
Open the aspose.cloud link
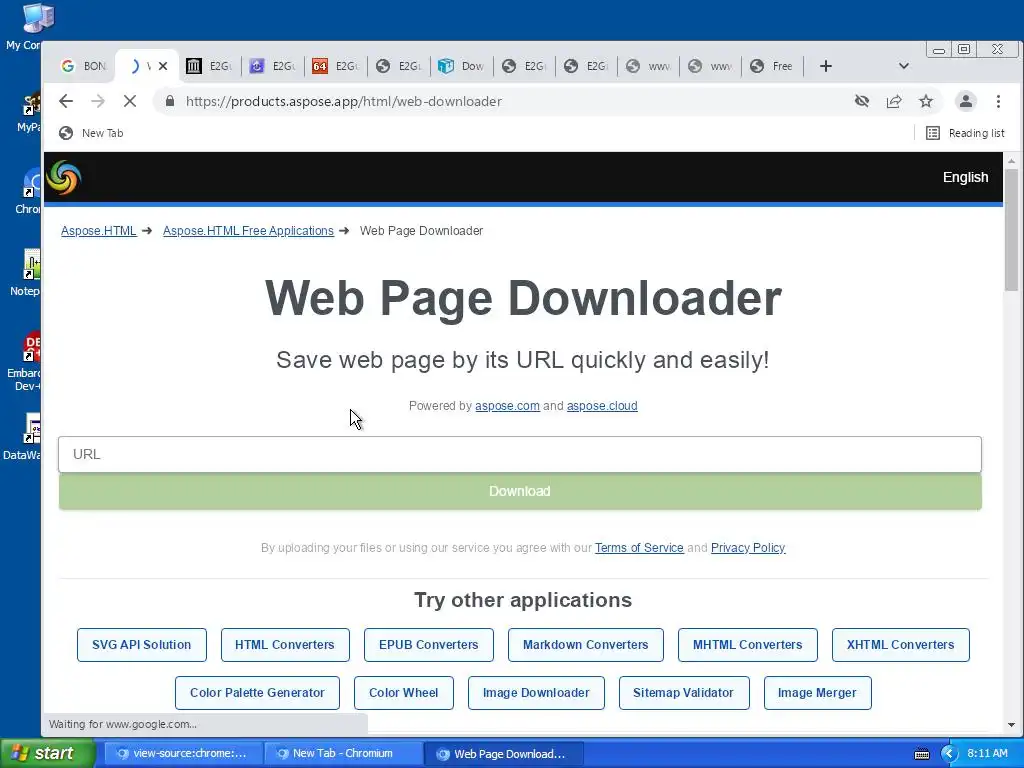pyautogui.click(x=602, y=406)
